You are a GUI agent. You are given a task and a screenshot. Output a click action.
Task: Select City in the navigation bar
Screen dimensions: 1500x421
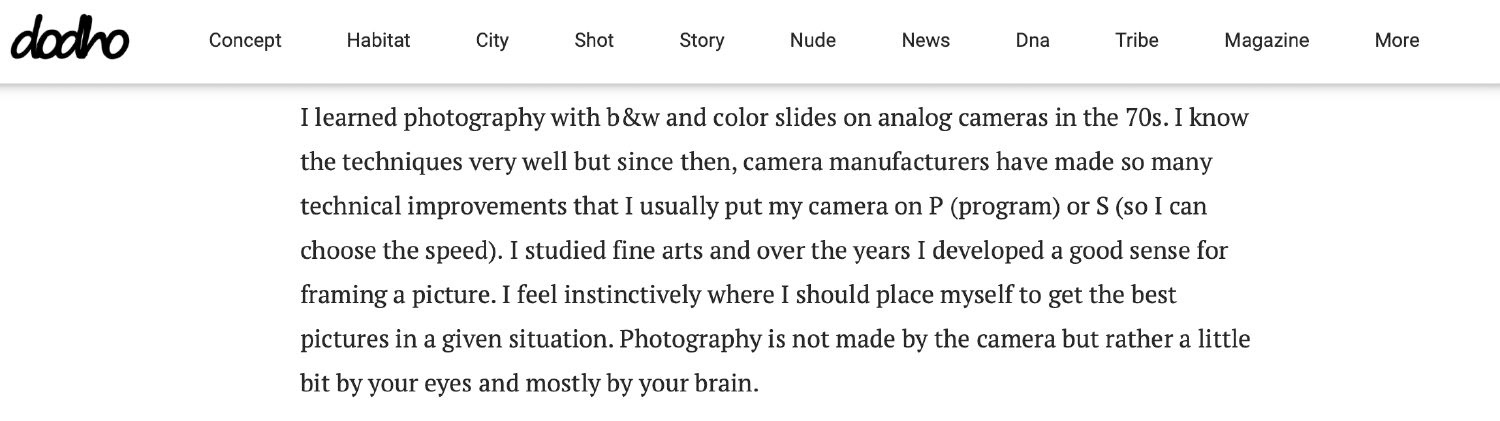point(492,41)
